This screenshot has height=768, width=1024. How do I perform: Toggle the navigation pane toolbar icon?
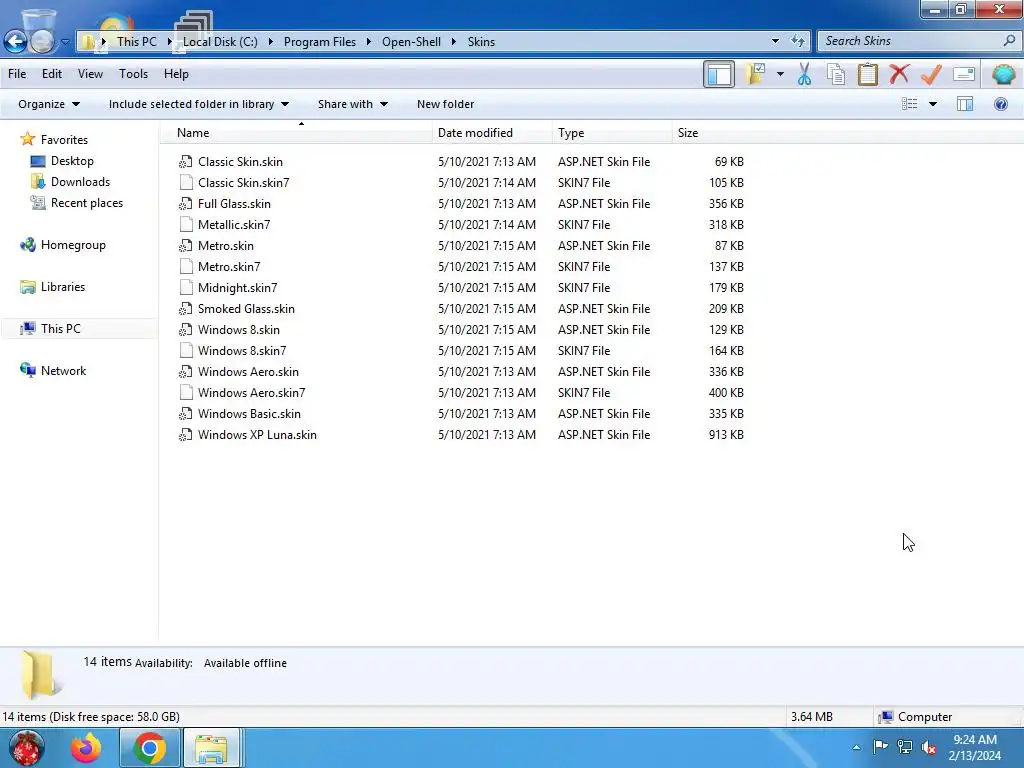coord(719,74)
